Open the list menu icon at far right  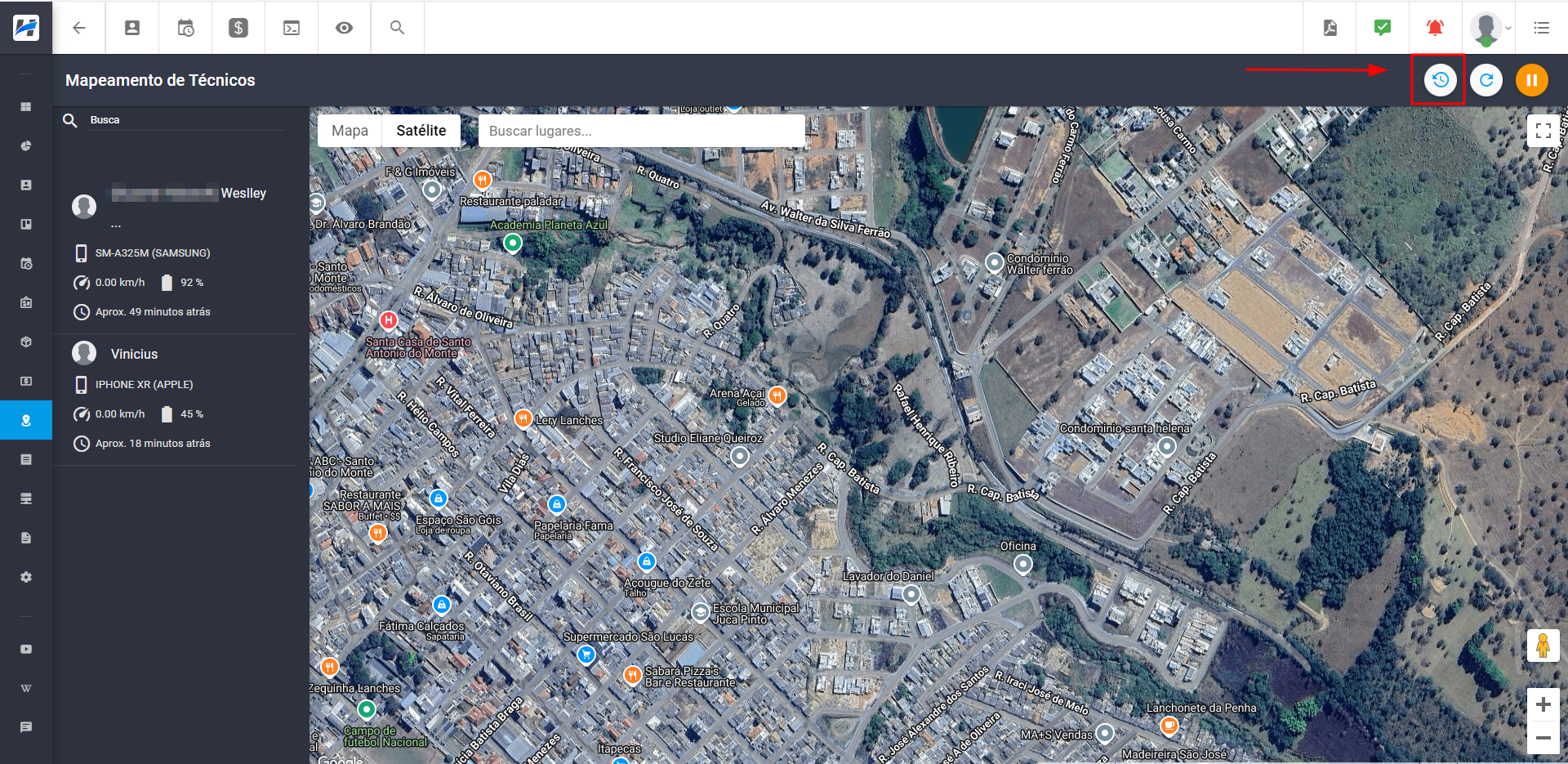click(1542, 28)
